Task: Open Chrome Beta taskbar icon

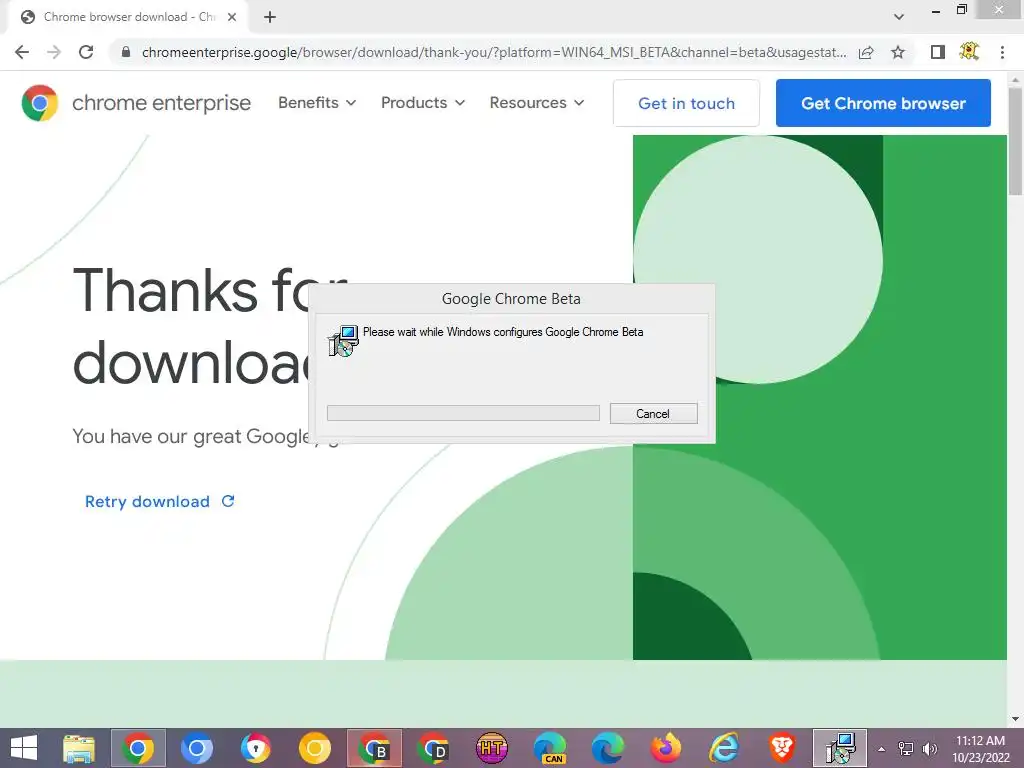Action: [374, 748]
